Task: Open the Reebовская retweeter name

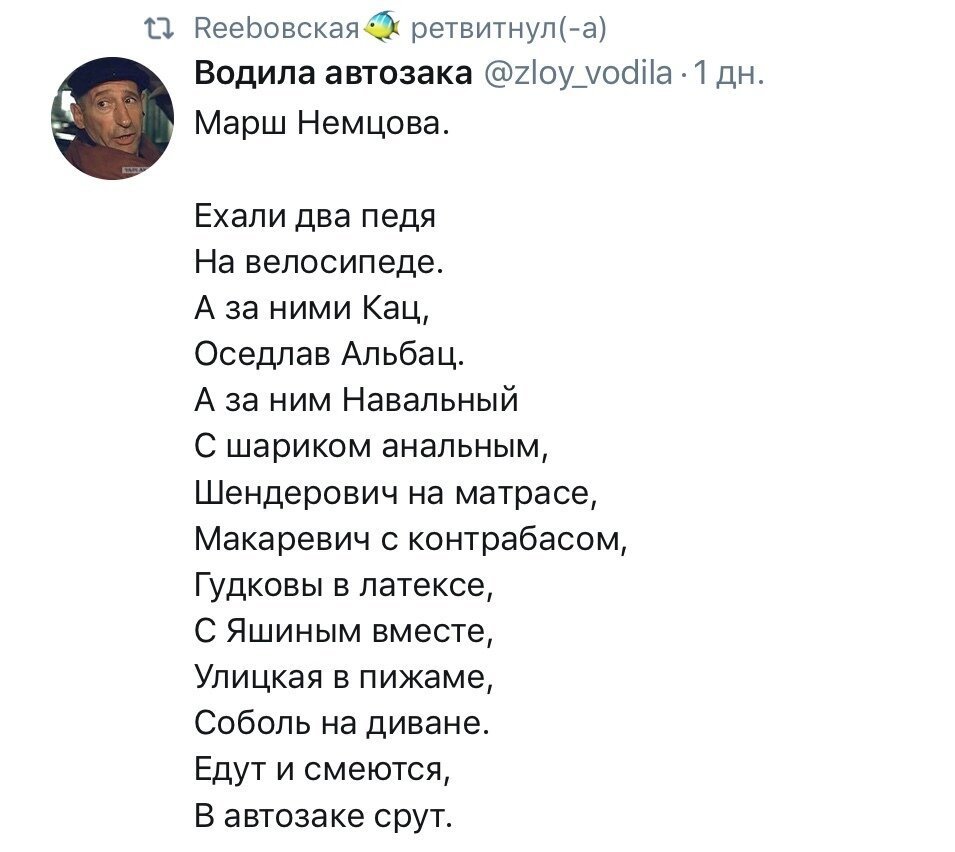Action: point(277,28)
